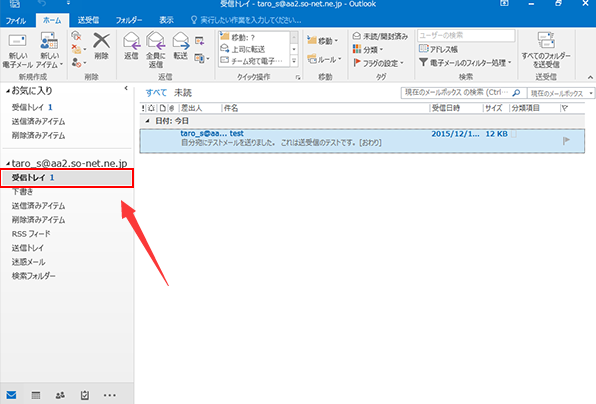Select 受信トレイ under the taro_s account
Screen dimensions: 596x404
(x=67, y=178)
